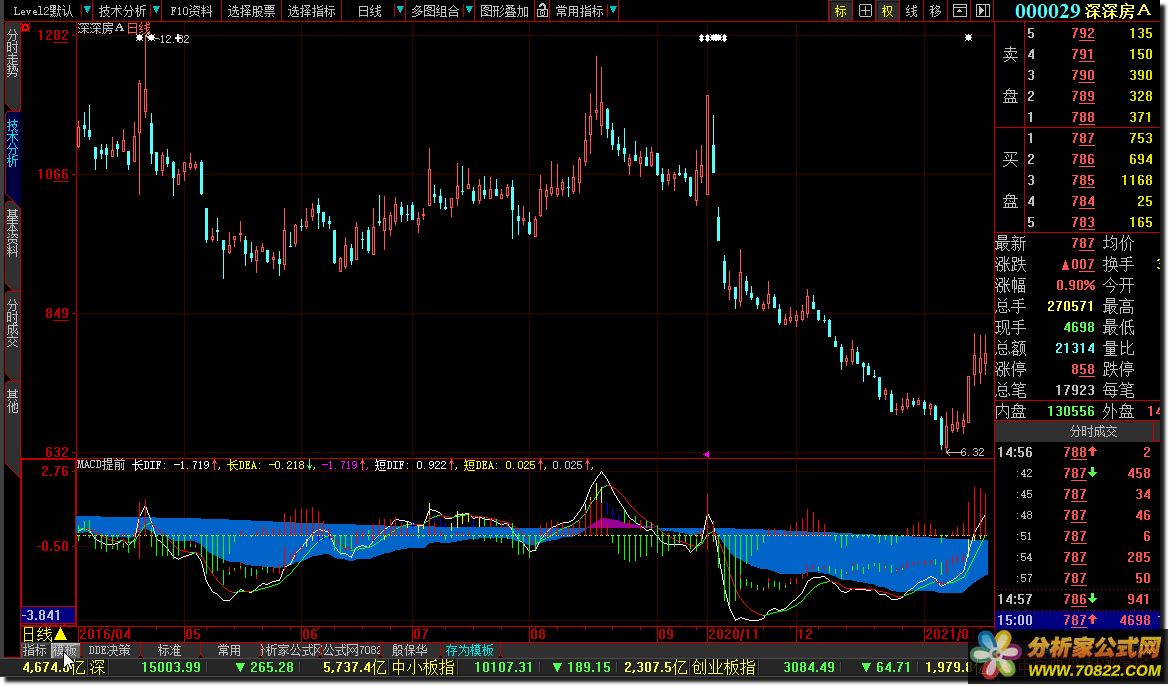Screen dimensions: 1170x686
Task: Click the 14:56 trade row
Action: tap(1079, 452)
